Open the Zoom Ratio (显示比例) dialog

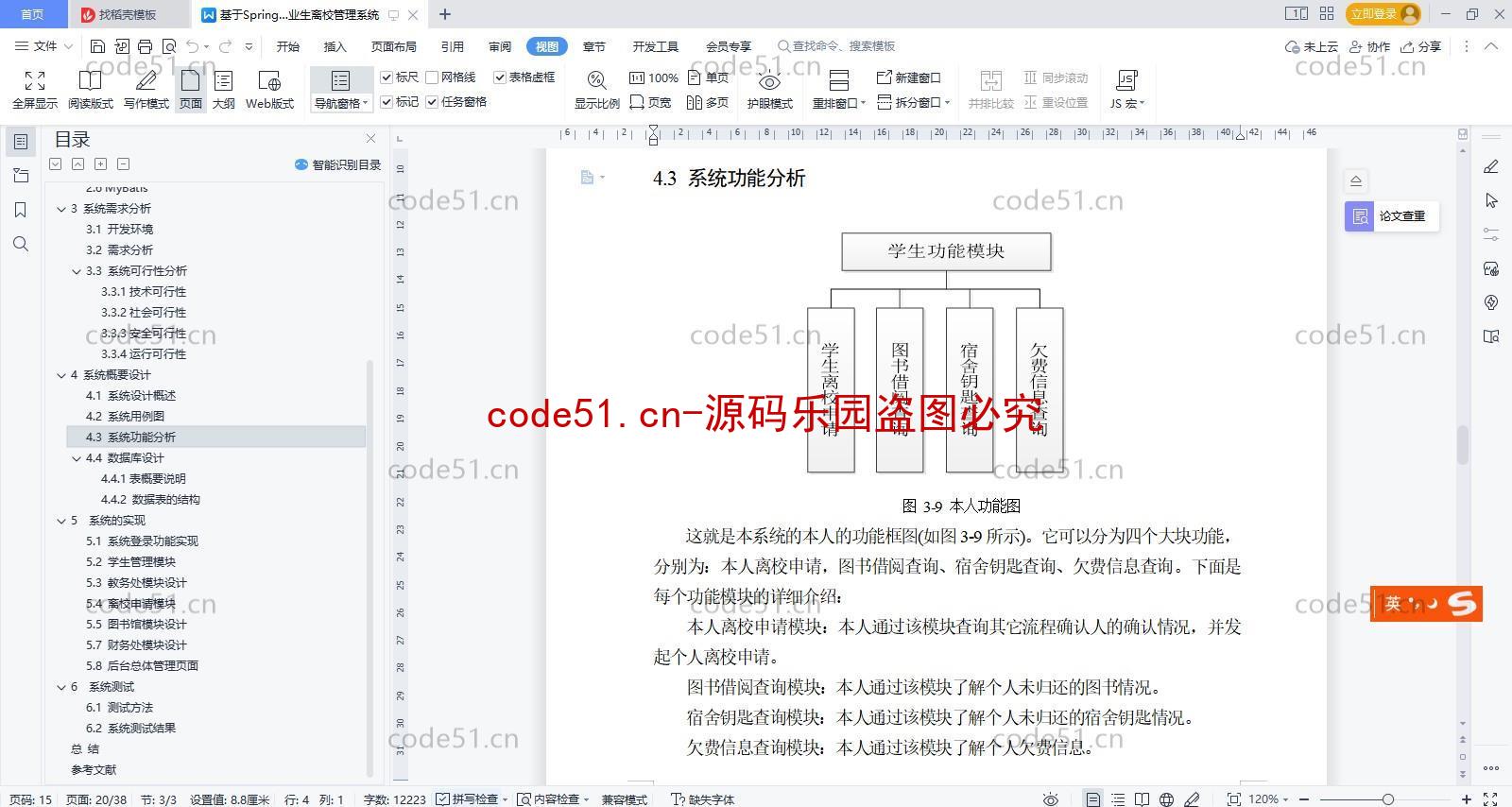coord(596,90)
